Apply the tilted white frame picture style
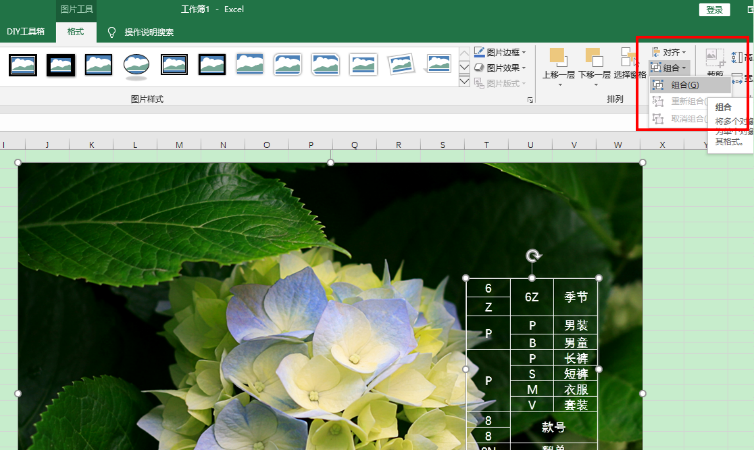Viewport: 754px width, 450px height. (x=401, y=64)
